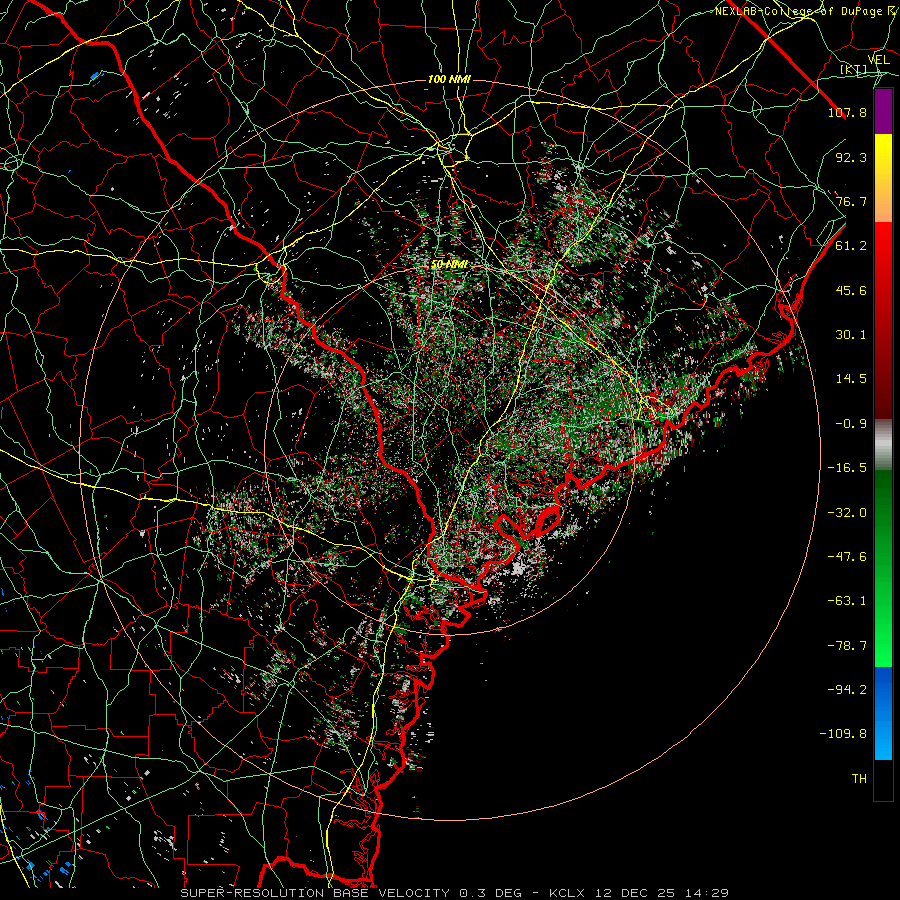Click the 50 NMI range ring label

click(449, 264)
